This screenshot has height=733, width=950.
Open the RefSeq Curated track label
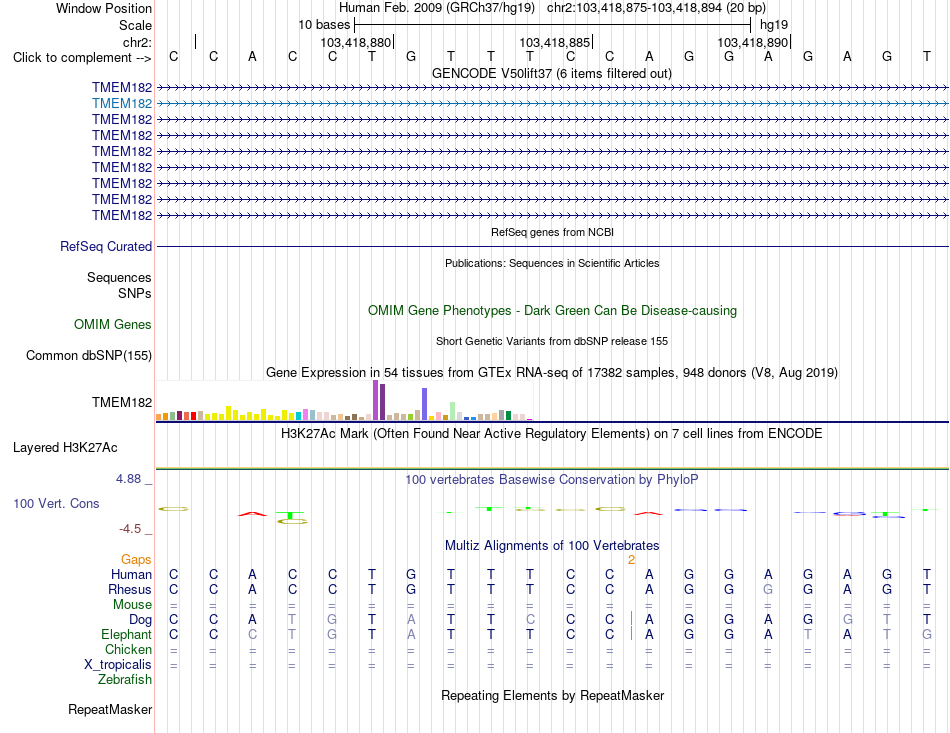[106, 247]
